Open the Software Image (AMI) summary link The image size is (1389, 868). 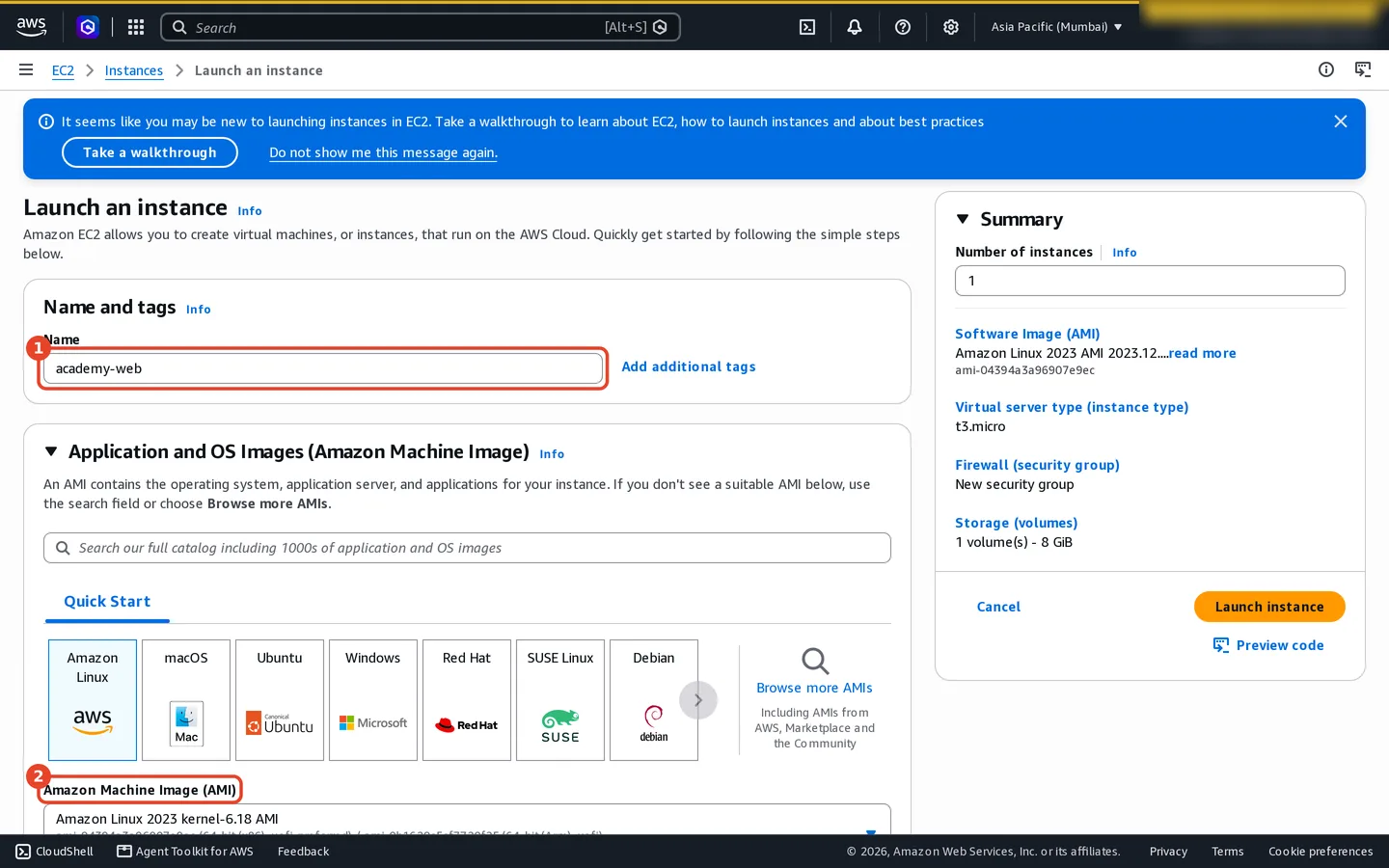[1027, 334]
